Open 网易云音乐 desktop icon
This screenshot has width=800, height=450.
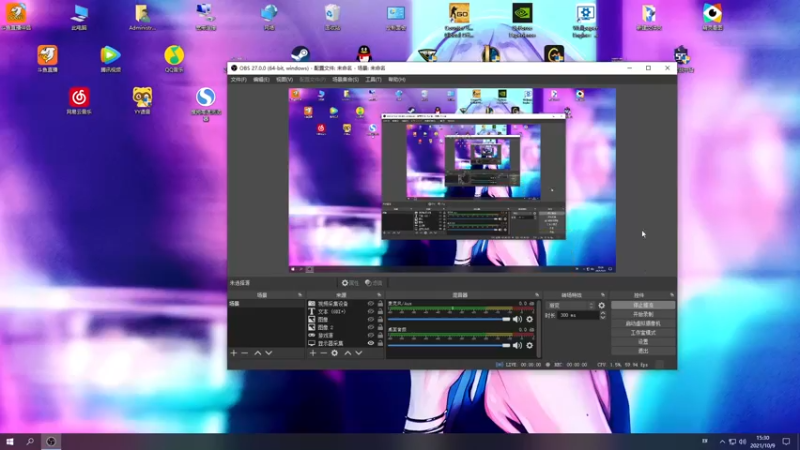[x=79, y=101]
